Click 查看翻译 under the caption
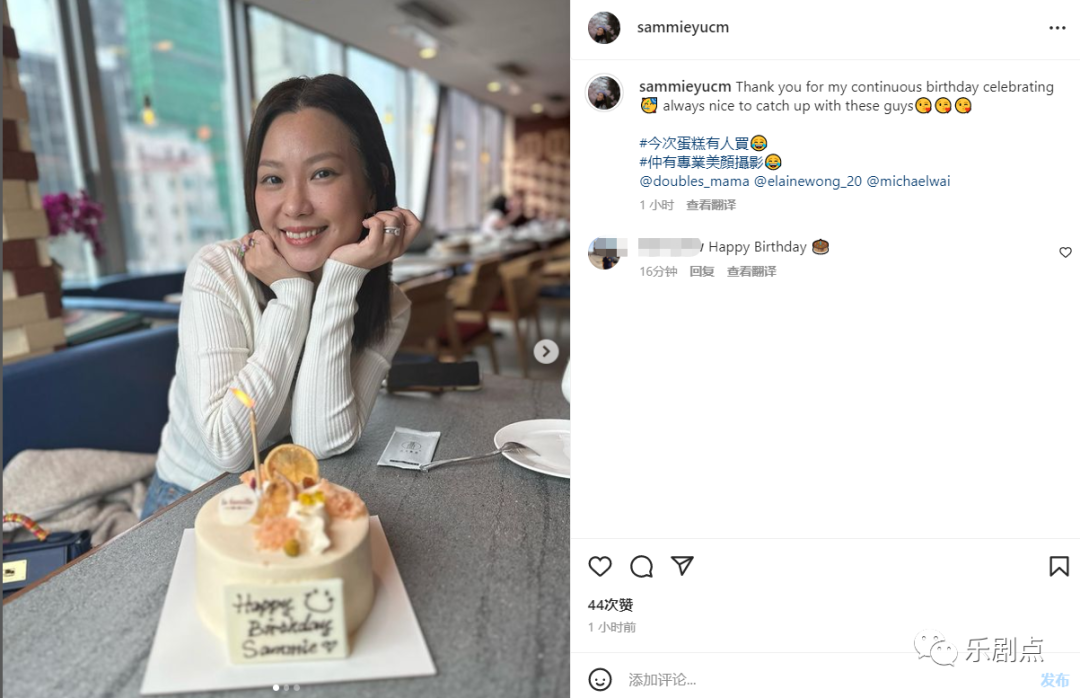This screenshot has height=698, width=1080. pos(711,205)
